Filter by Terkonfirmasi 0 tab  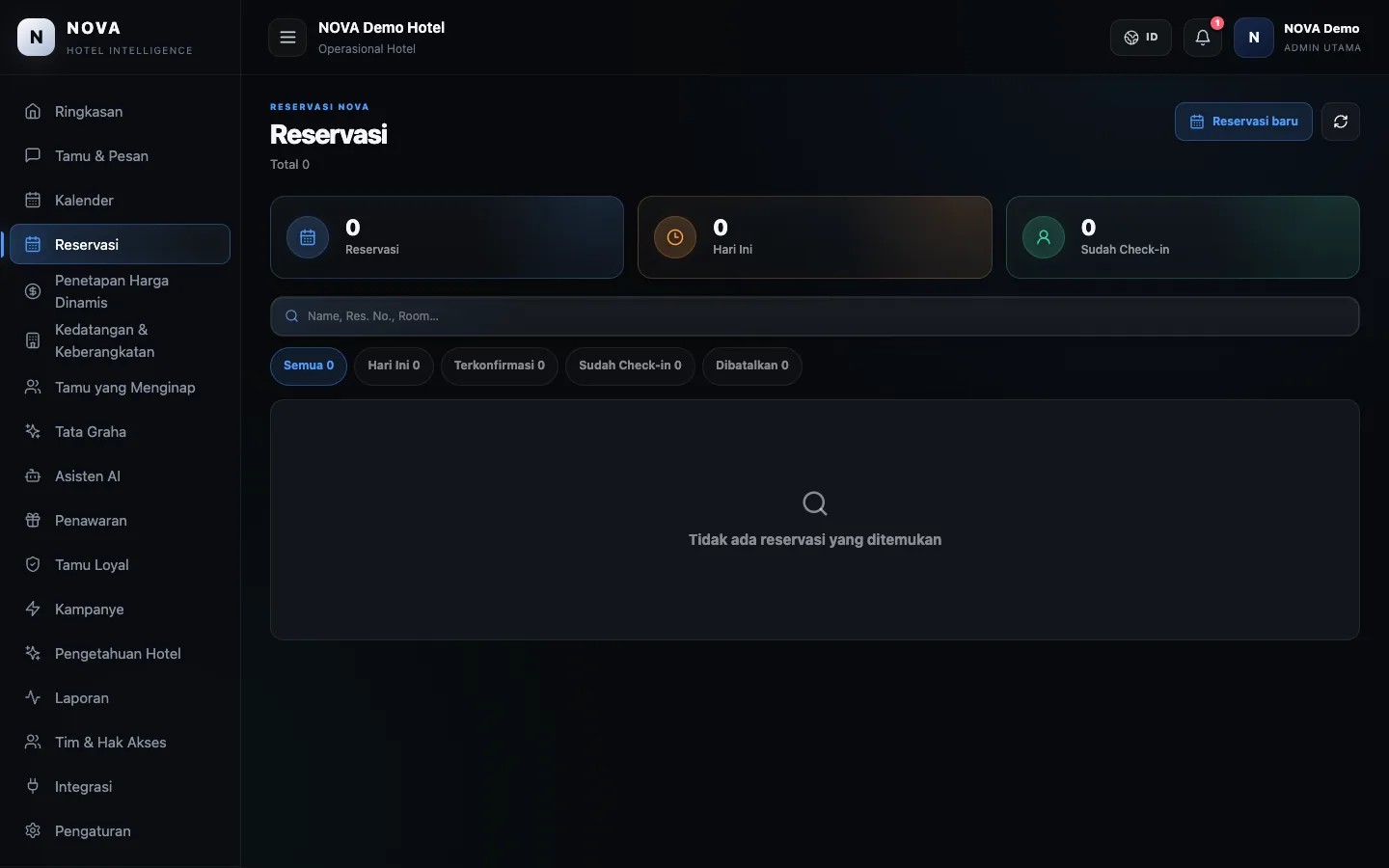(500, 366)
